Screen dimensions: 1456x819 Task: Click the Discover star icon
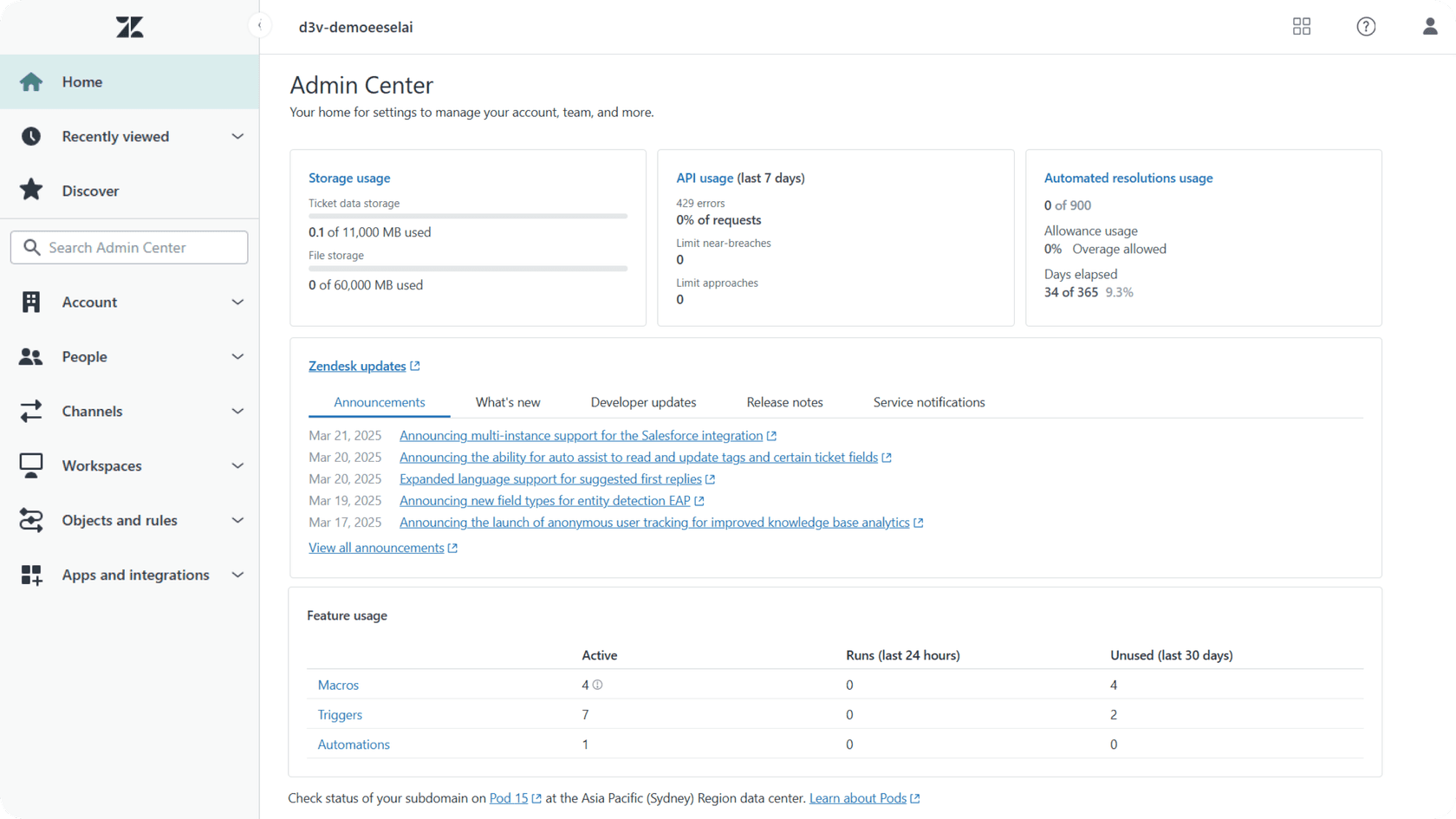click(x=31, y=190)
